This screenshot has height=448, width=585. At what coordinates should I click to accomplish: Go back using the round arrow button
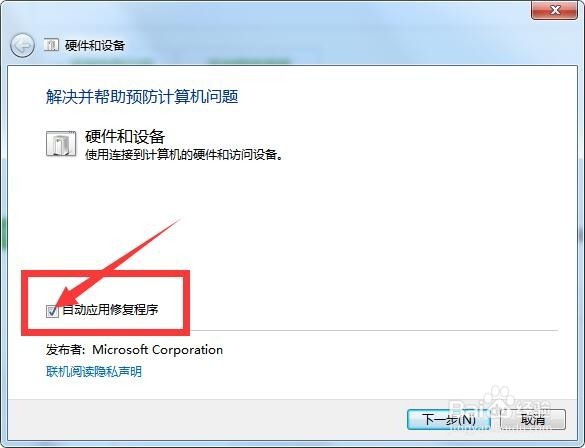(x=22, y=46)
